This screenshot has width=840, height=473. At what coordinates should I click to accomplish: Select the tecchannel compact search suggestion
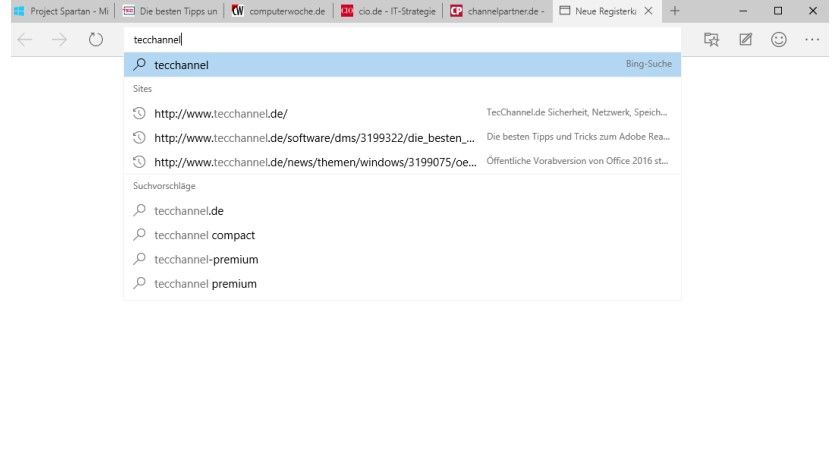tap(402, 235)
